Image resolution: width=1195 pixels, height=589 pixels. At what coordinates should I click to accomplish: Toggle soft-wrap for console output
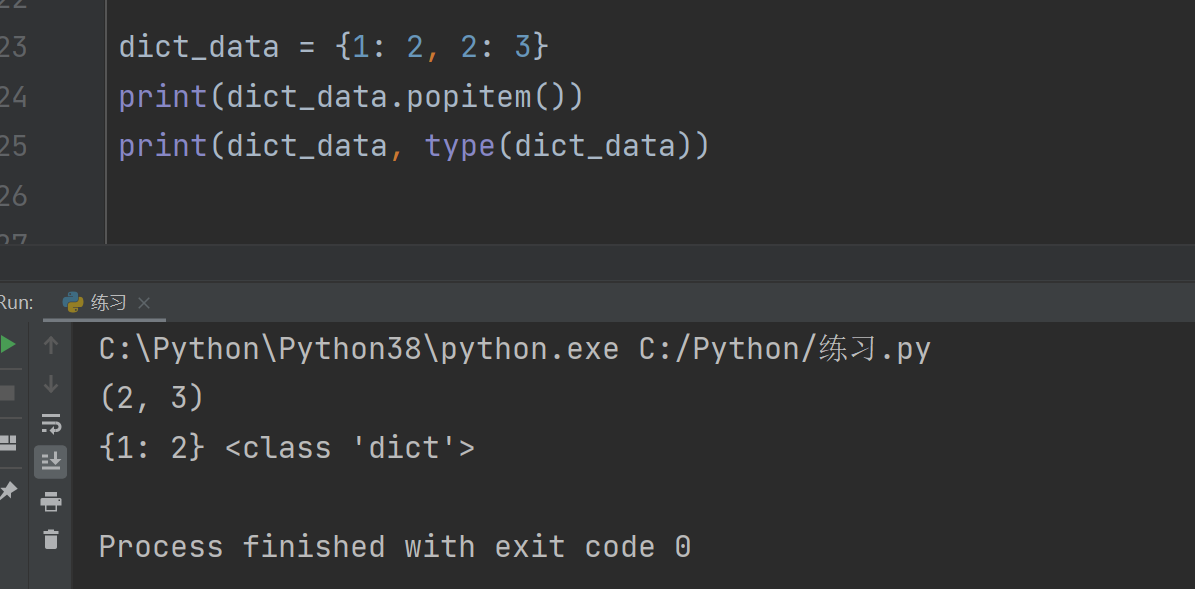tap(50, 424)
